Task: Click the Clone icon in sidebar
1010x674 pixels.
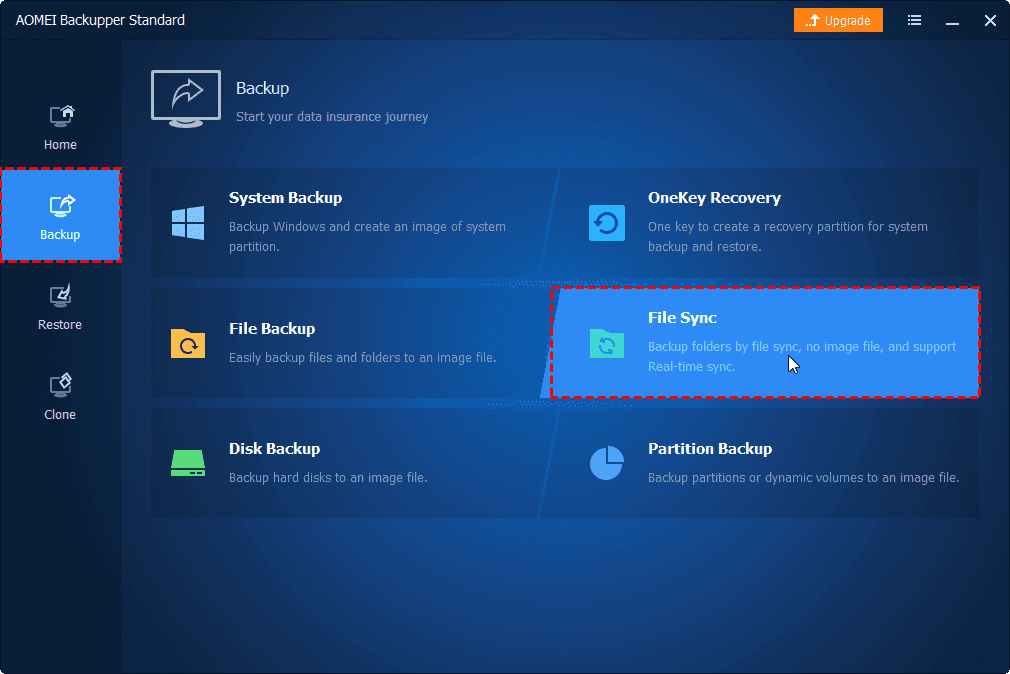Action: coord(61,385)
